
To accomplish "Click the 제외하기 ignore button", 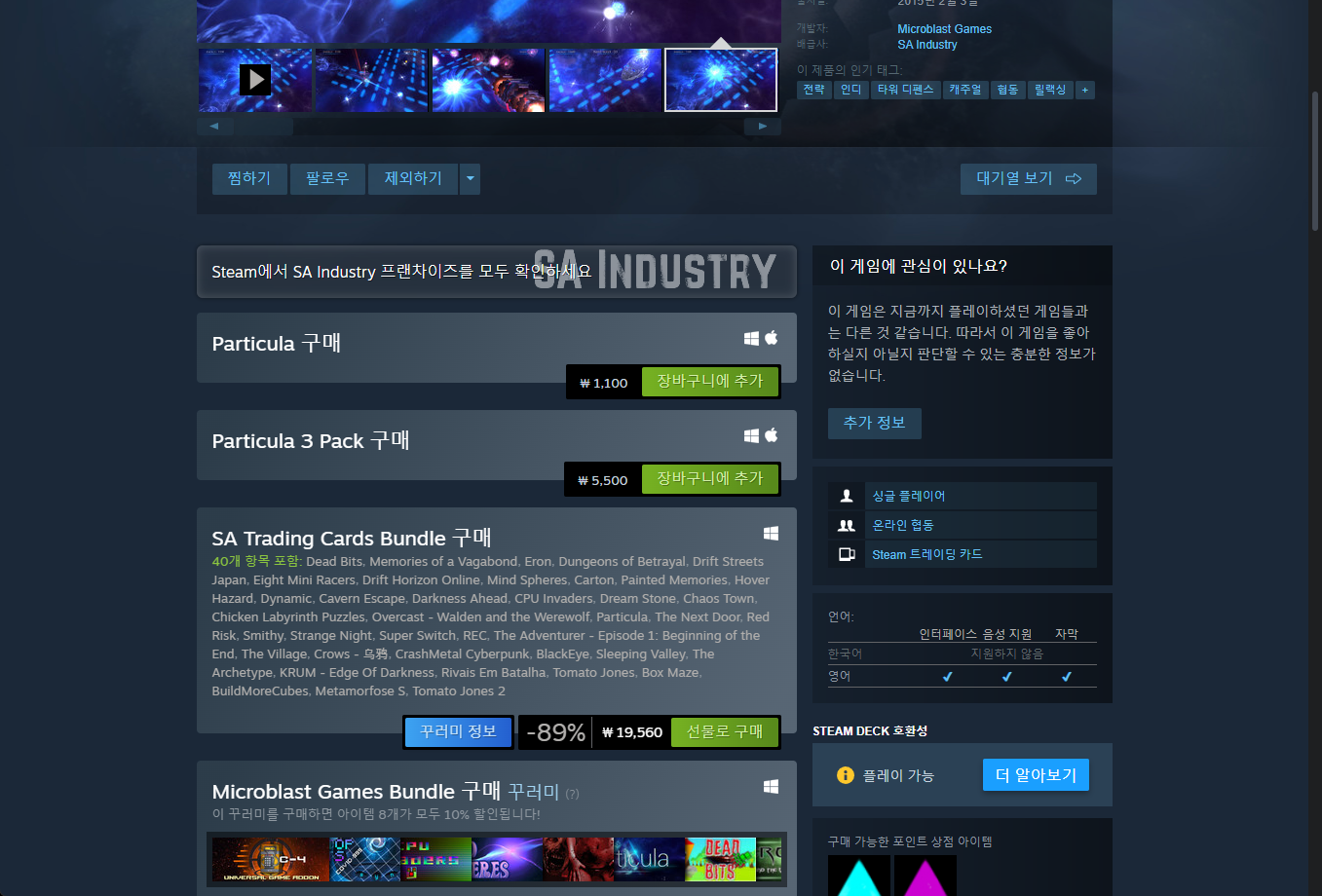I will tap(413, 179).
